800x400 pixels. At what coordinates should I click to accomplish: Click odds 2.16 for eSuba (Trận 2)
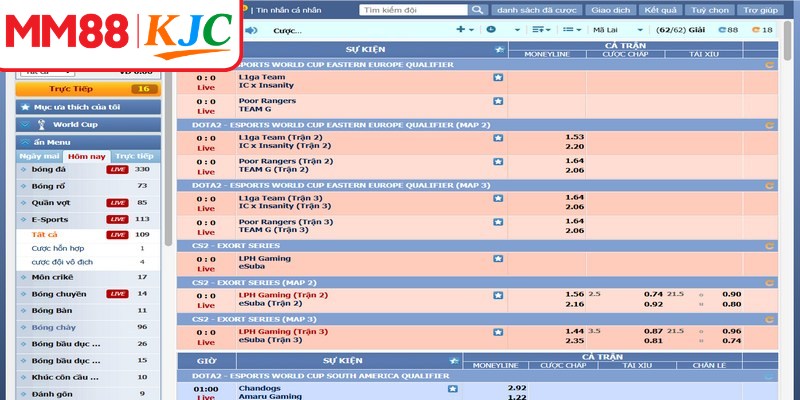point(574,304)
